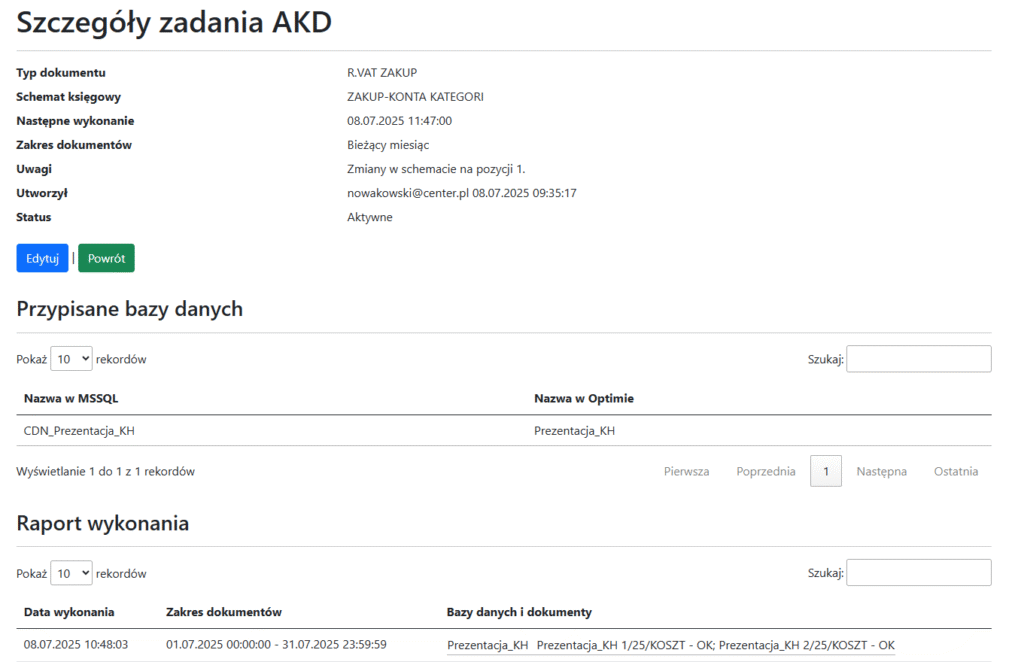Viewport: 1024px width, 662px height.
Task: Focus Szukaj field in Raport wykonania
Action: pyautogui.click(x=918, y=573)
